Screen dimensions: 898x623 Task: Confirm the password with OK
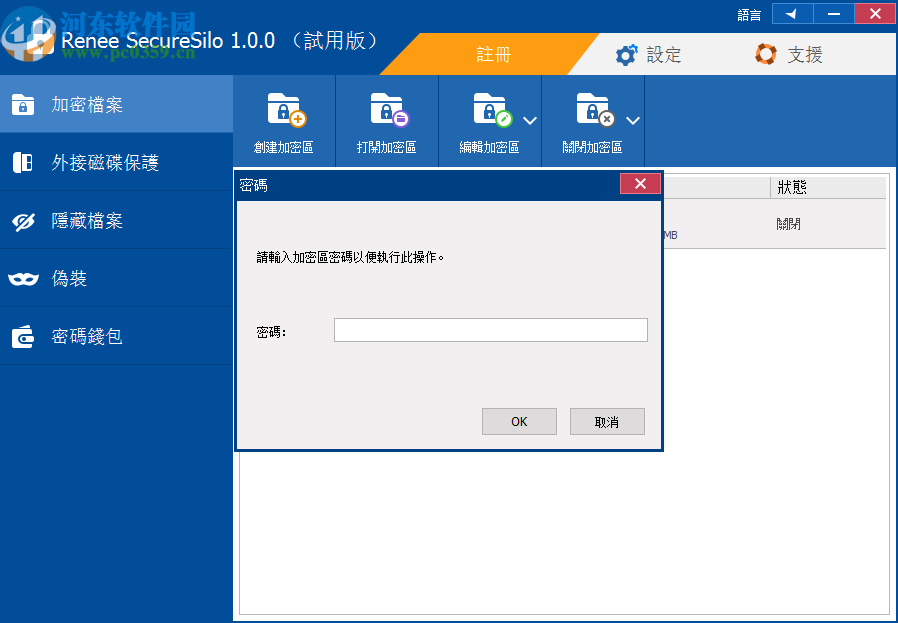click(x=519, y=421)
